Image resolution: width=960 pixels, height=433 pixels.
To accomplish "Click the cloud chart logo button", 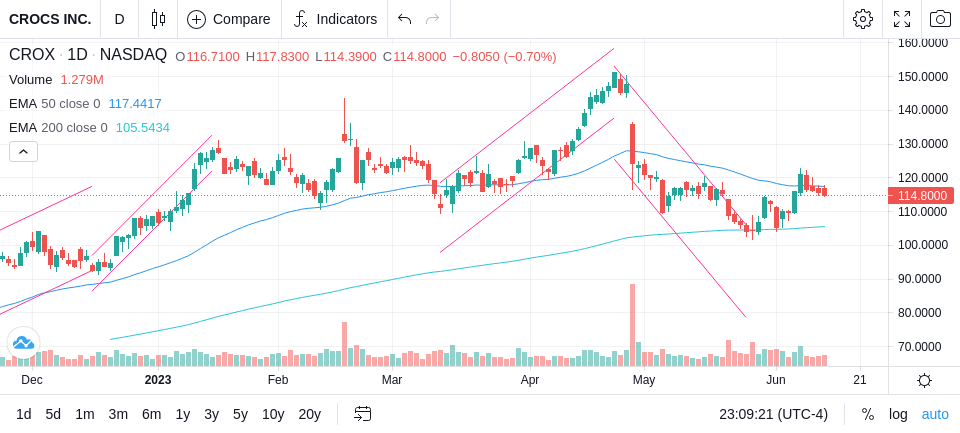I will coord(23,343).
